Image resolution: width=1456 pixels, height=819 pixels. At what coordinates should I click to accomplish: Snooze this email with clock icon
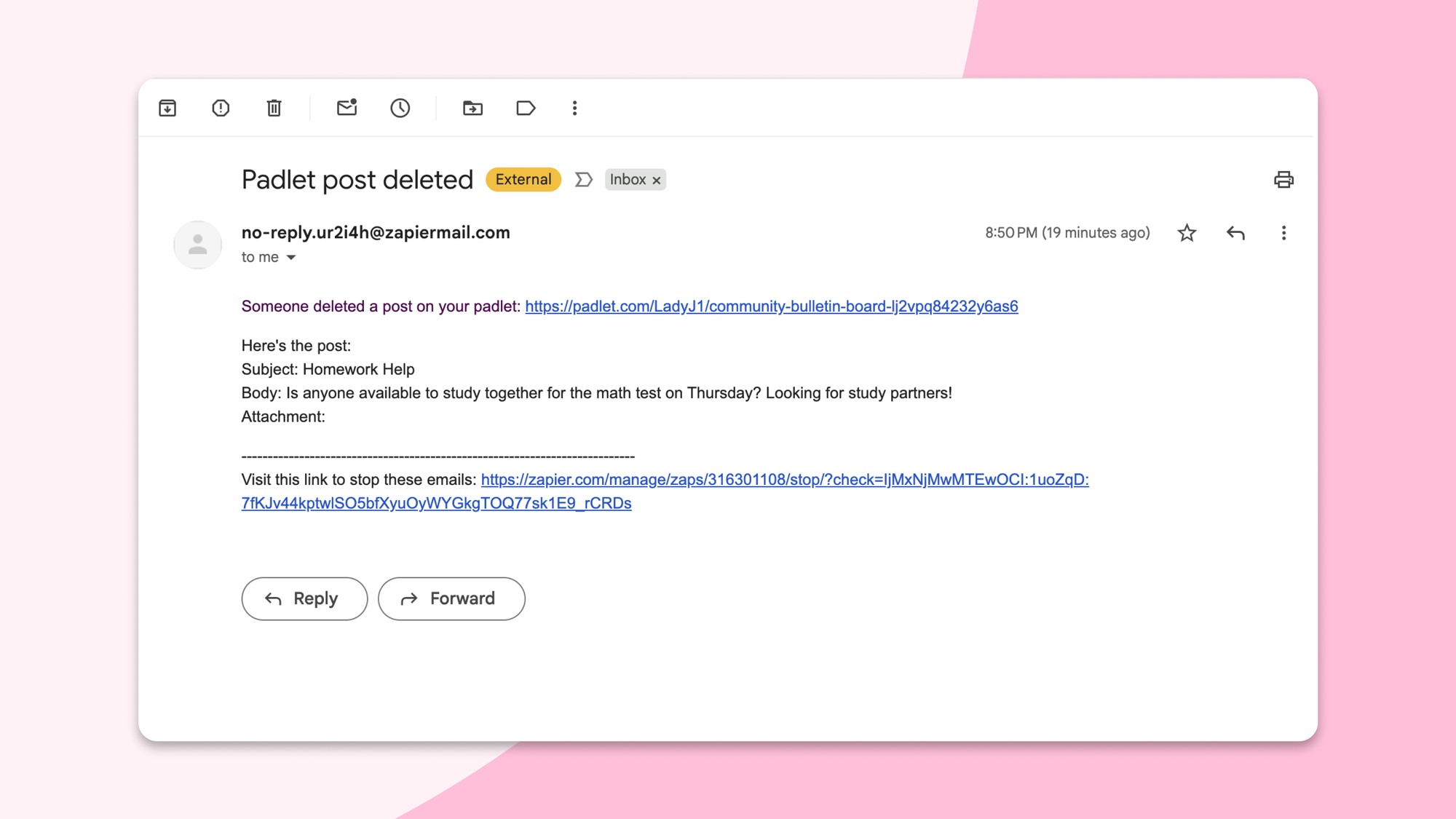[400, 108]
